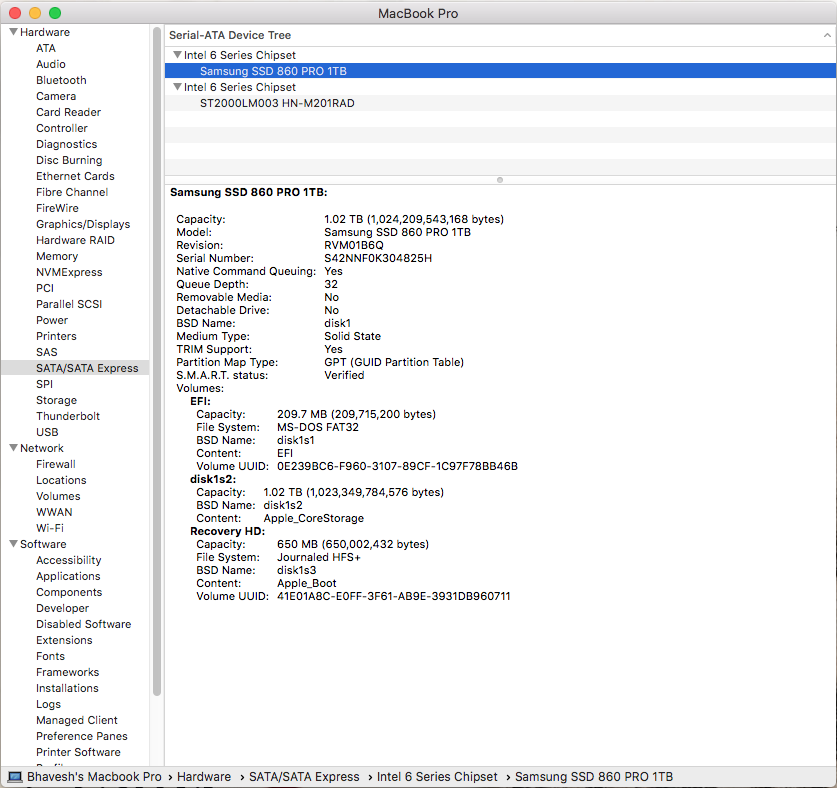Click Samsung SSD 860 PRO 1TB in path bar
The width and height of the screenshot is (837, 788).
(594, 777)
